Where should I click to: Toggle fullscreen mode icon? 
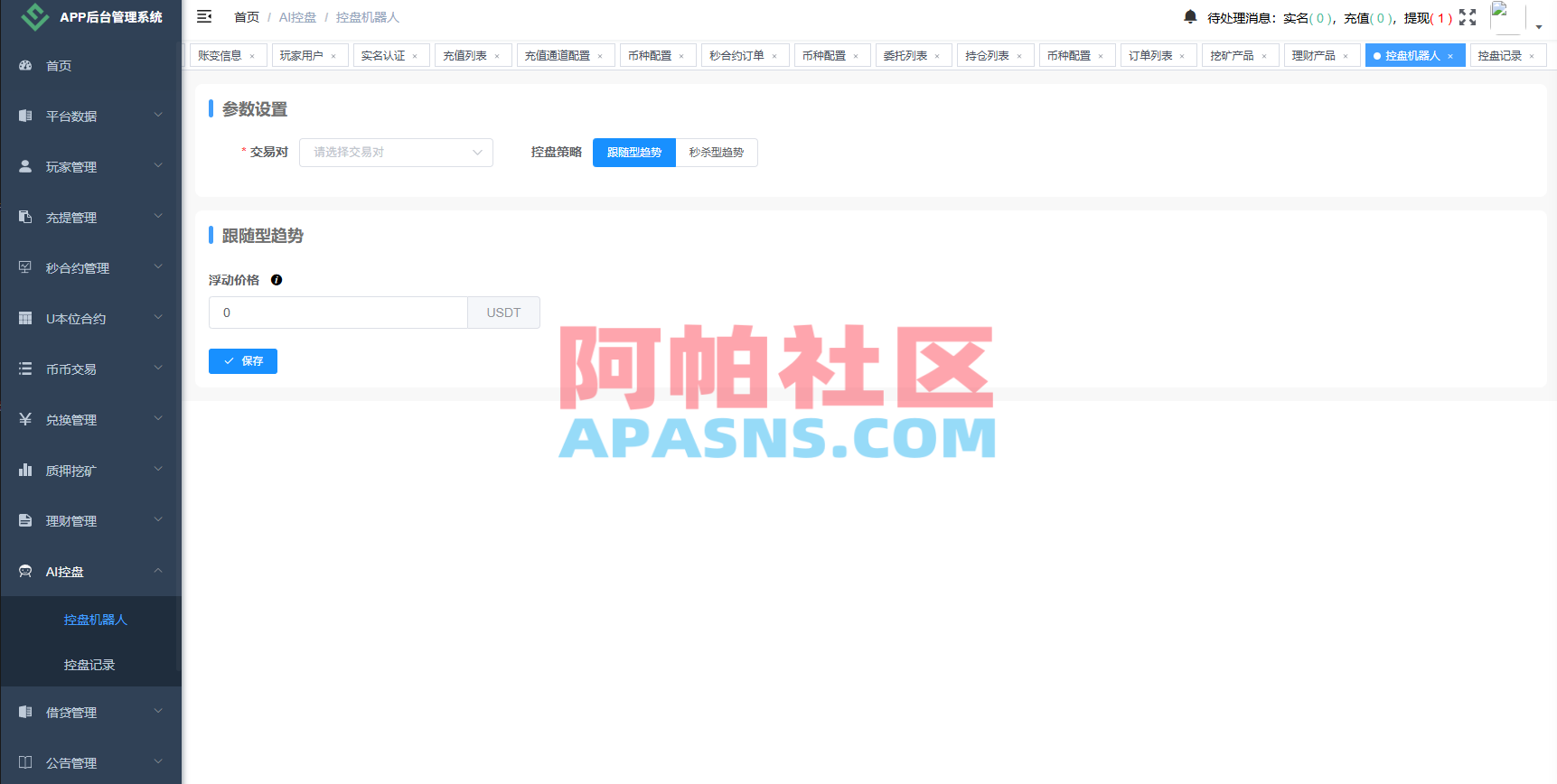coord(1468,17)
